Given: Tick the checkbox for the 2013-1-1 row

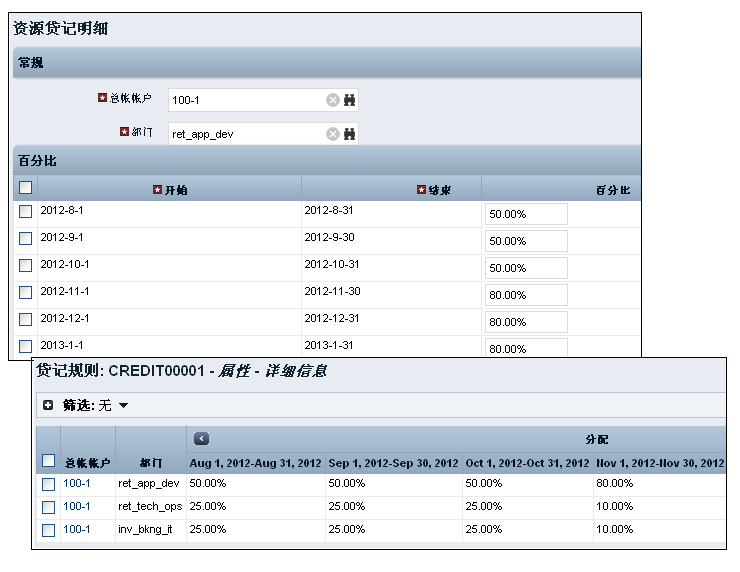Looking at the screenshot, I should (x=25, y=346).
